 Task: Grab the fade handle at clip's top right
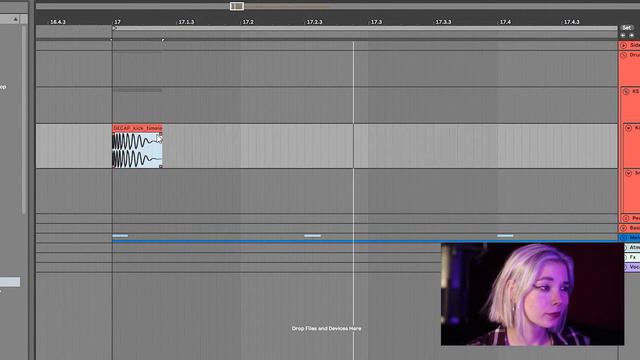(160, 134)
